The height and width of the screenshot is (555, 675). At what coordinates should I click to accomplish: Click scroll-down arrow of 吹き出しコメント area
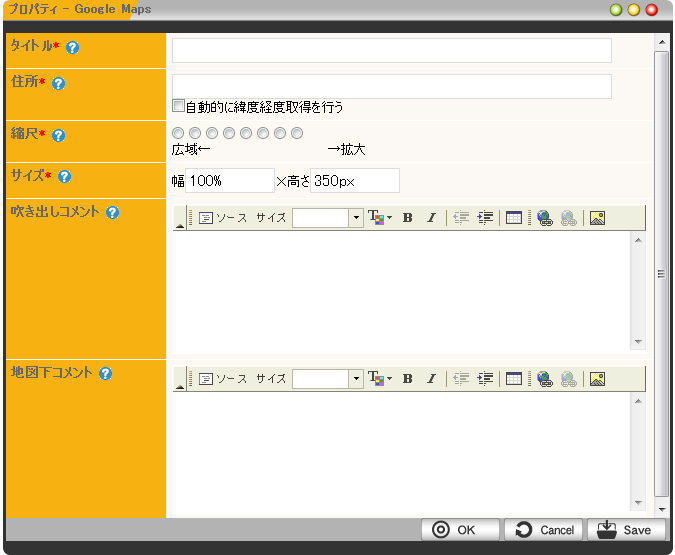[x=638, y=342]
